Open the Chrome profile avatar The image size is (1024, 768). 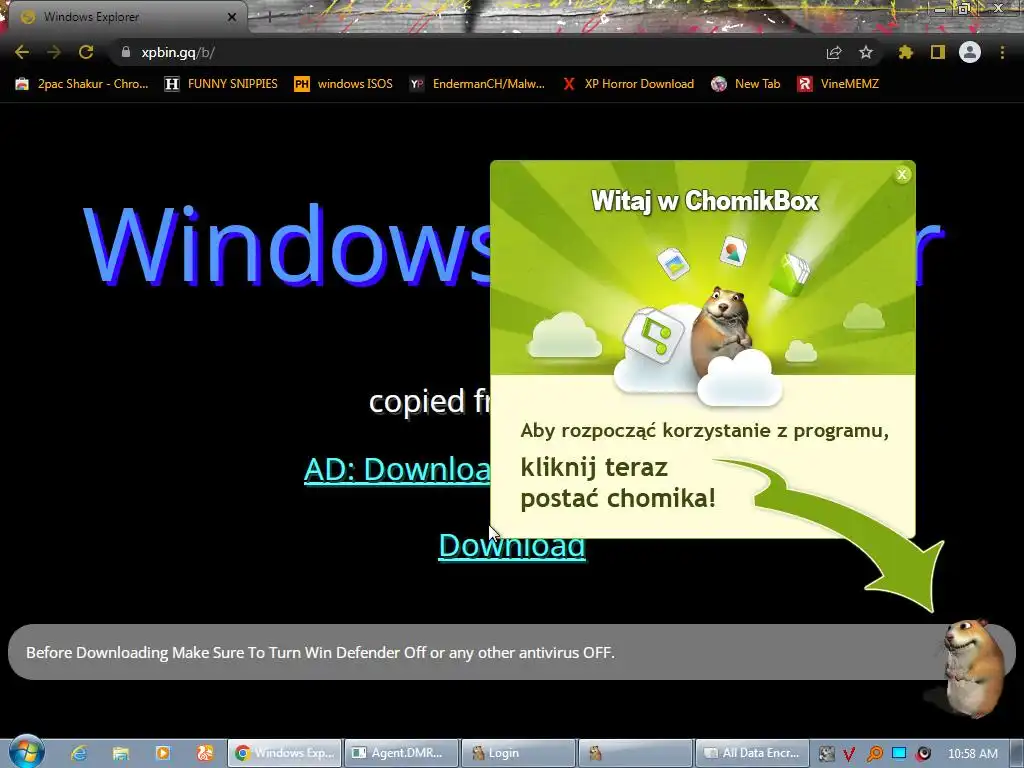pos(970,52)
